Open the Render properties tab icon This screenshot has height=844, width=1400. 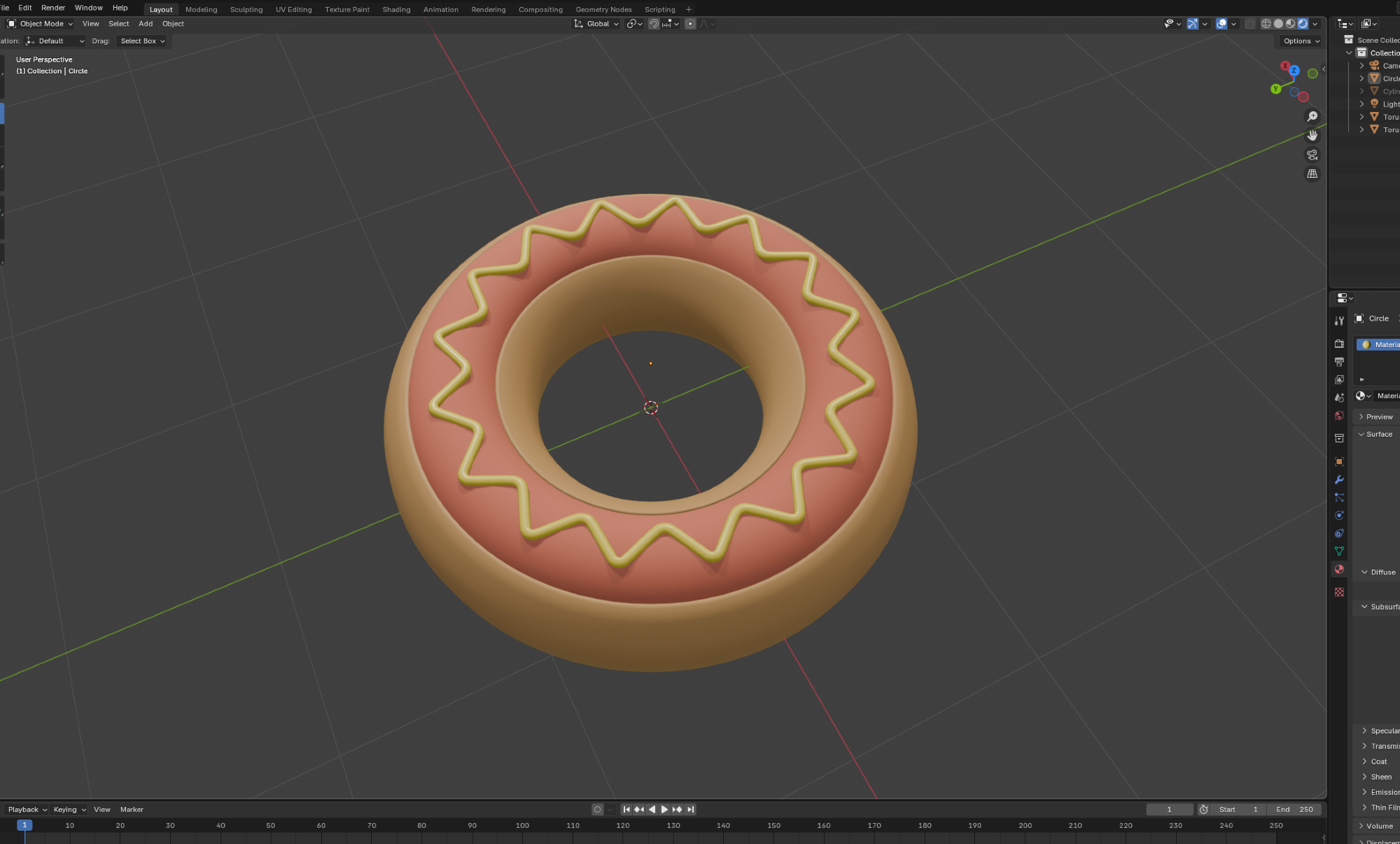(1339, 344)
